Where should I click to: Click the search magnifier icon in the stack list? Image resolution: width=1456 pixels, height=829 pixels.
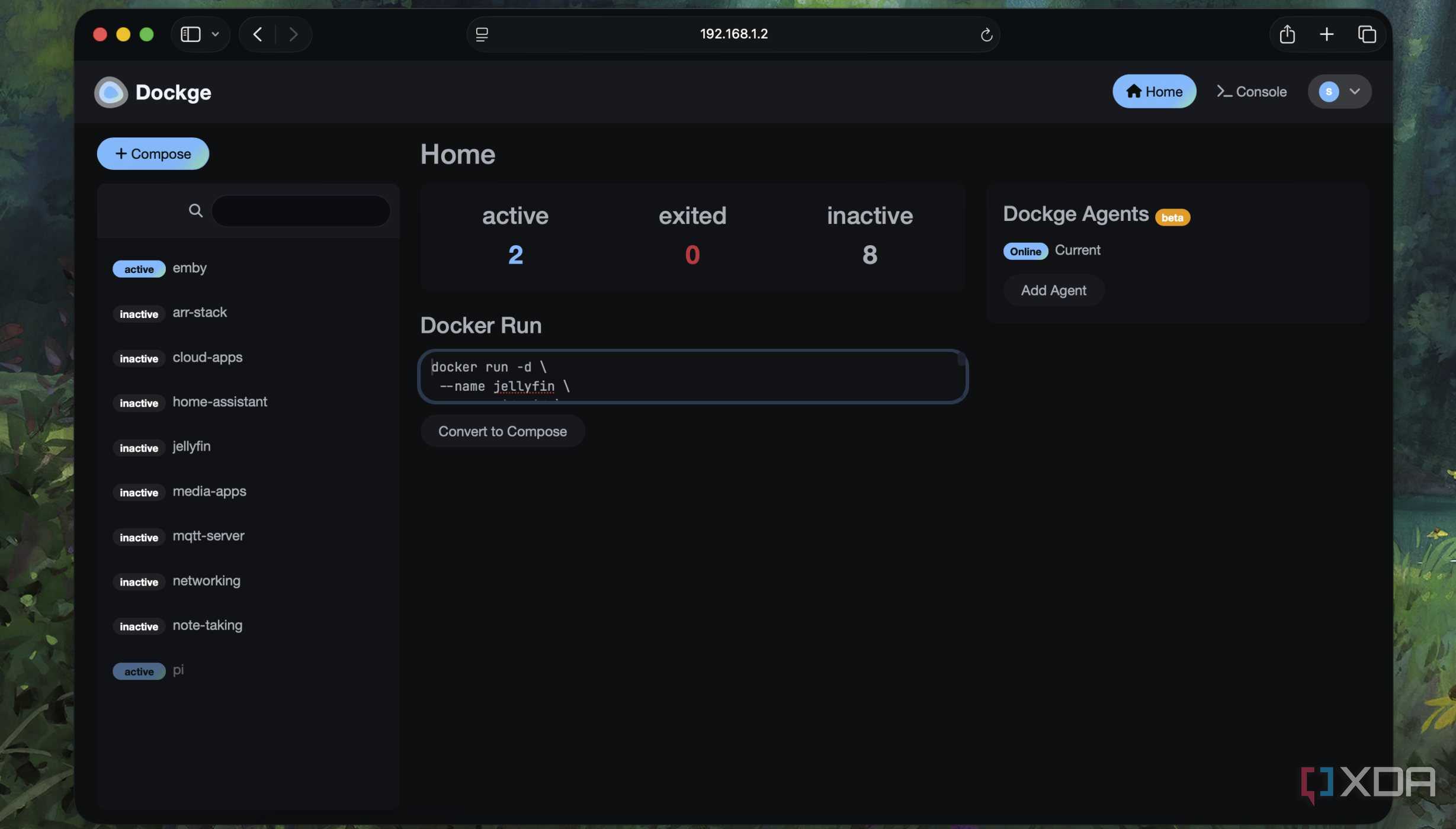195,211
